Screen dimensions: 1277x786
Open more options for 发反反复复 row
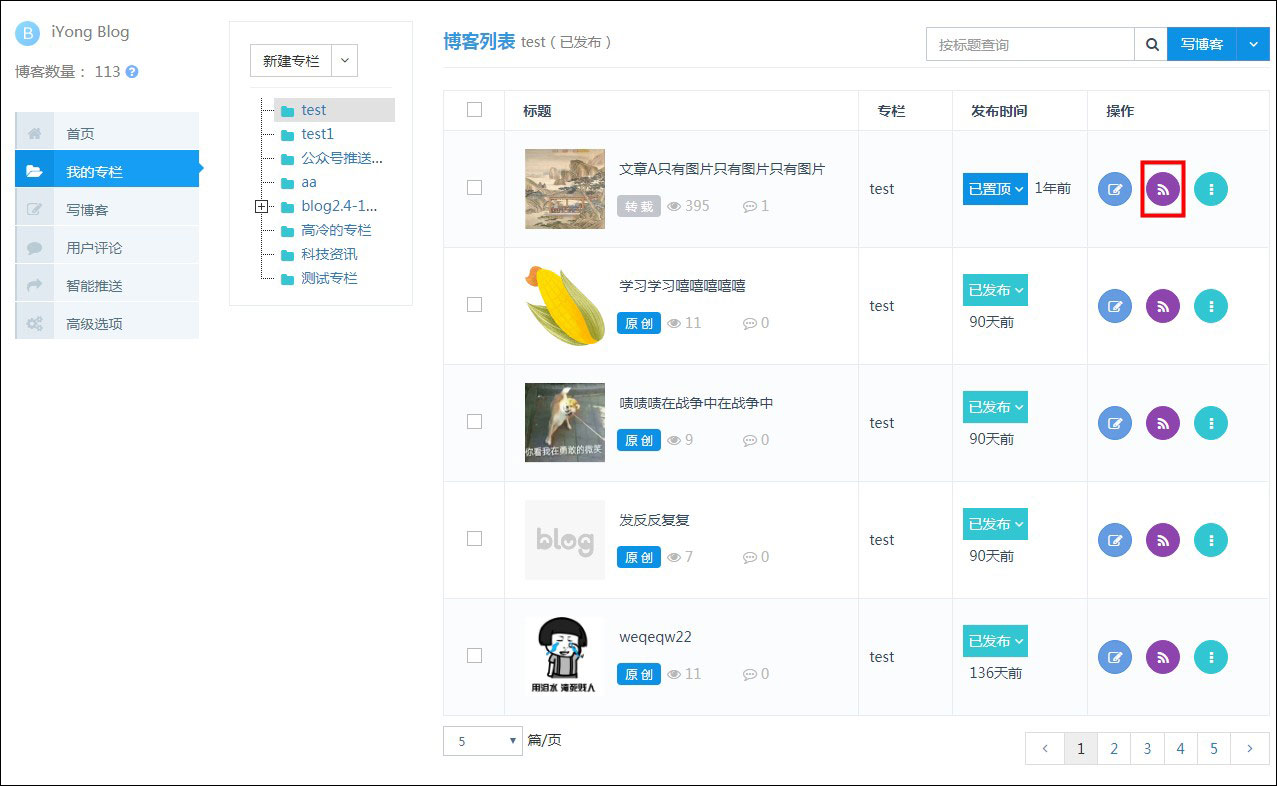click(x=1211, y=540)
